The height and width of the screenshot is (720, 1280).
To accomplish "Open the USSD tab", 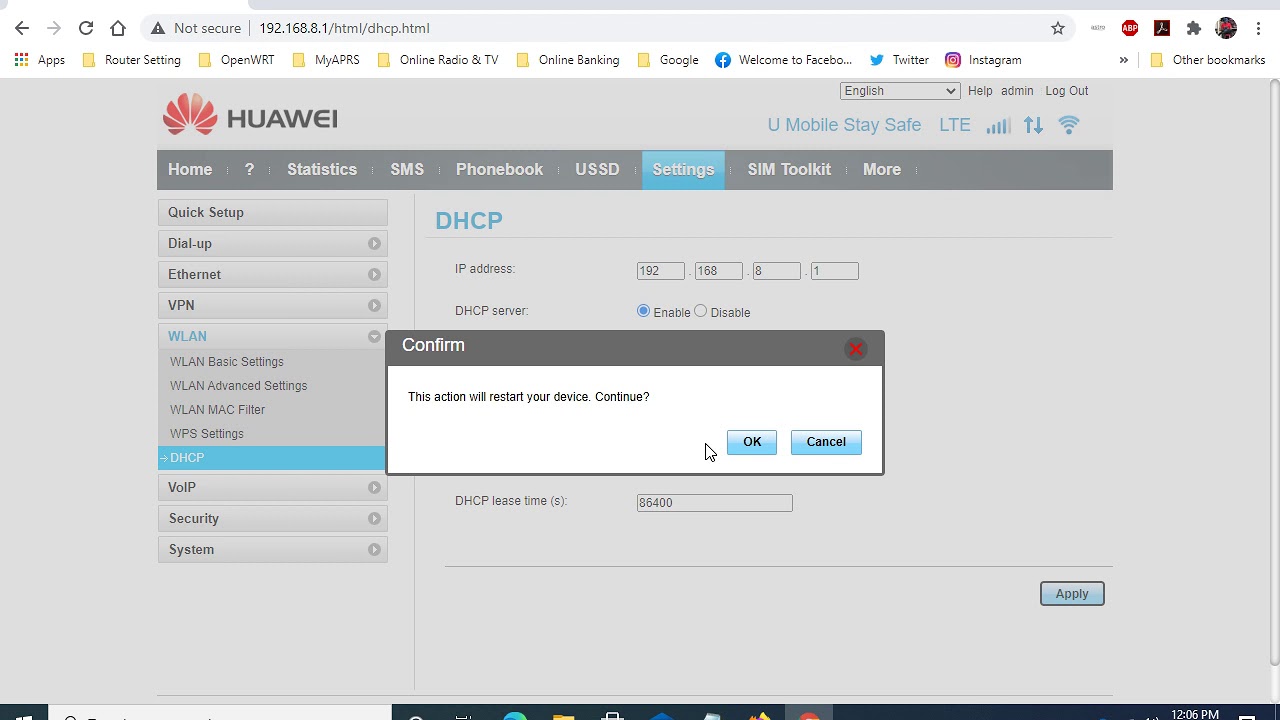I will (597, 170).
